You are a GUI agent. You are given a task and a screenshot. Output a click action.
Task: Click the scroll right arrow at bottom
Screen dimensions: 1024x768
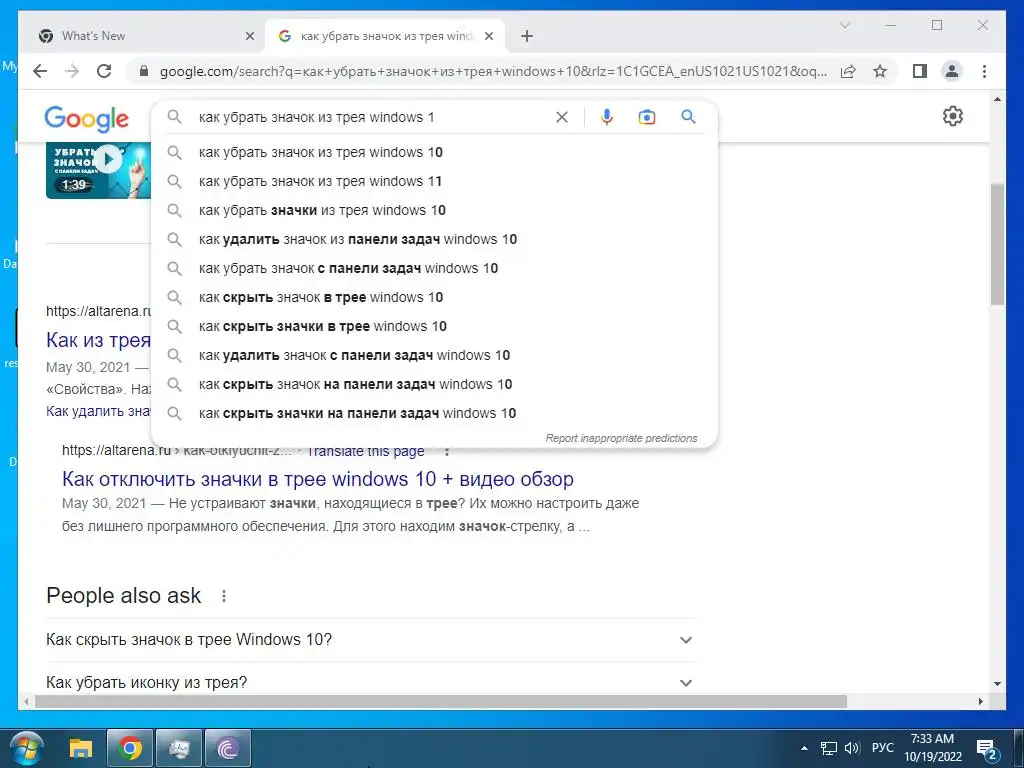point(980,701)
